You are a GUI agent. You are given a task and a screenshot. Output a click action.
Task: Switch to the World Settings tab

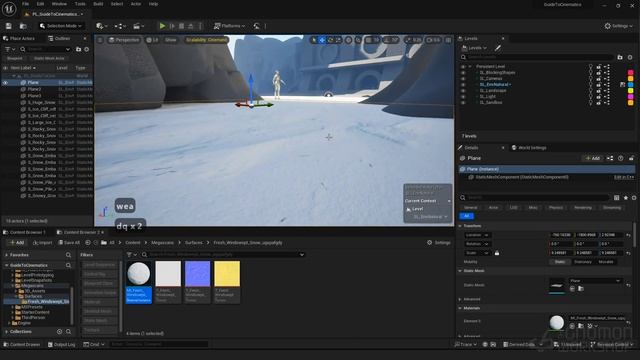529,148
